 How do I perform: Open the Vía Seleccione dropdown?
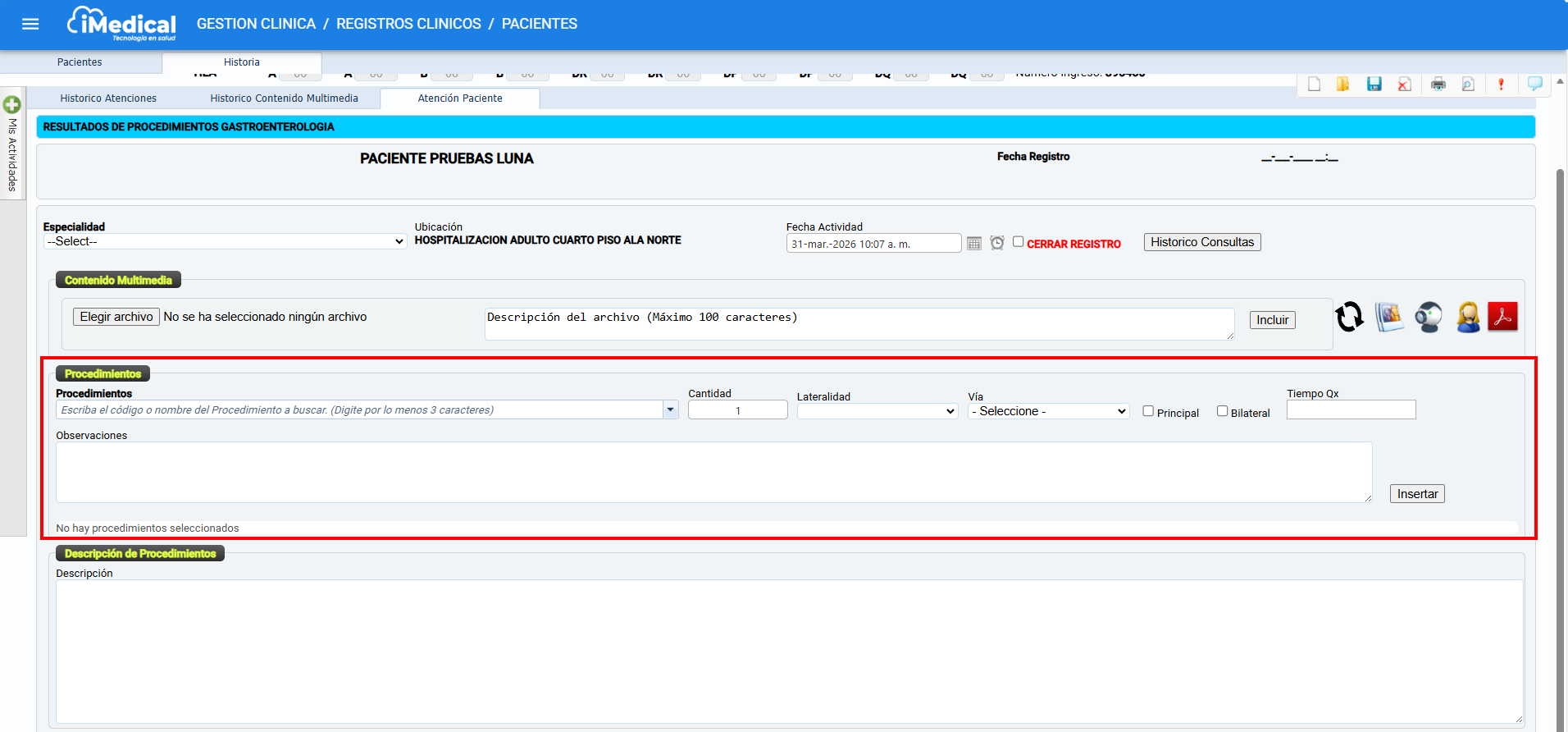1048,411
